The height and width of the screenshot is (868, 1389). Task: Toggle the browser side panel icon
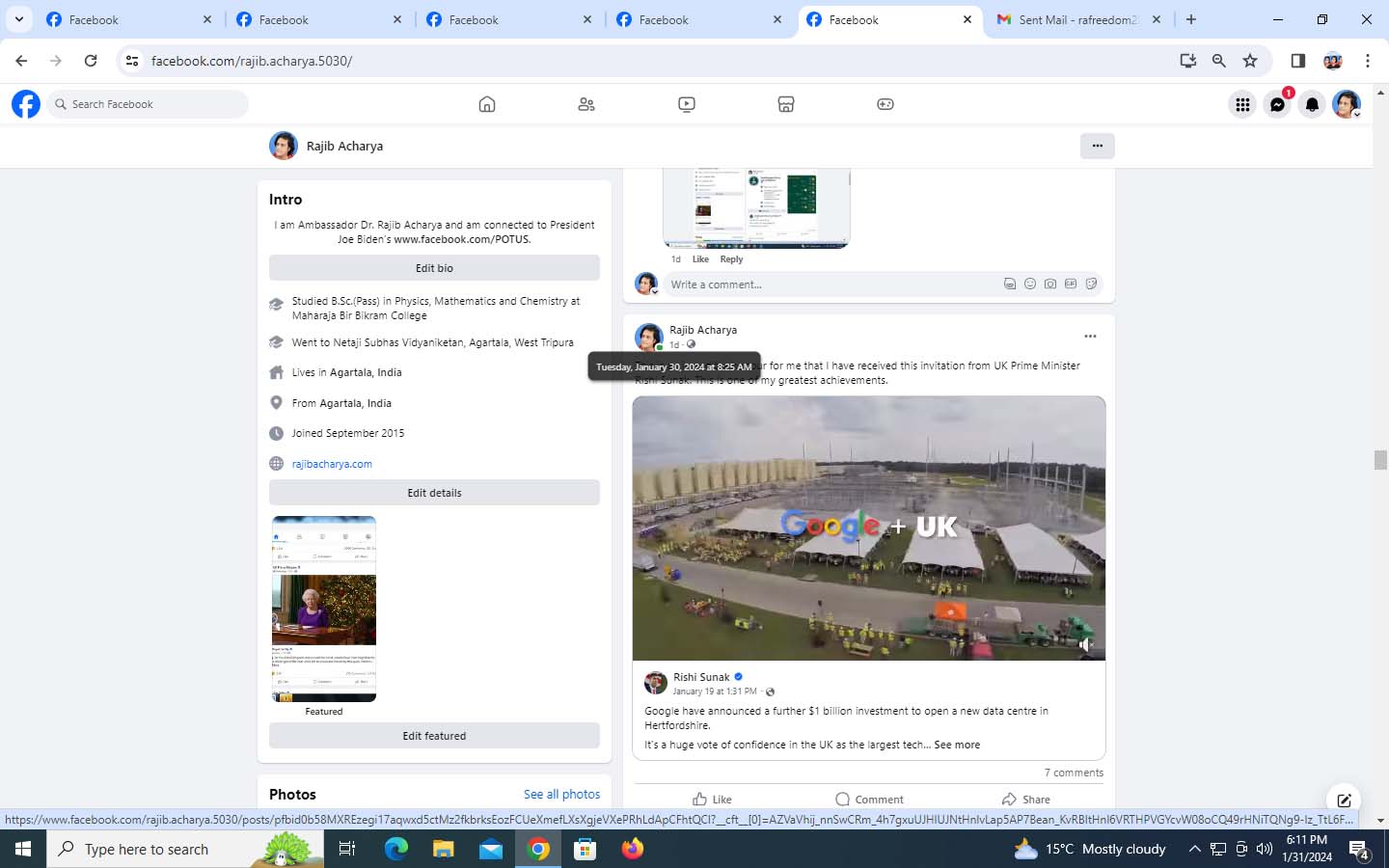point(1298,61)
